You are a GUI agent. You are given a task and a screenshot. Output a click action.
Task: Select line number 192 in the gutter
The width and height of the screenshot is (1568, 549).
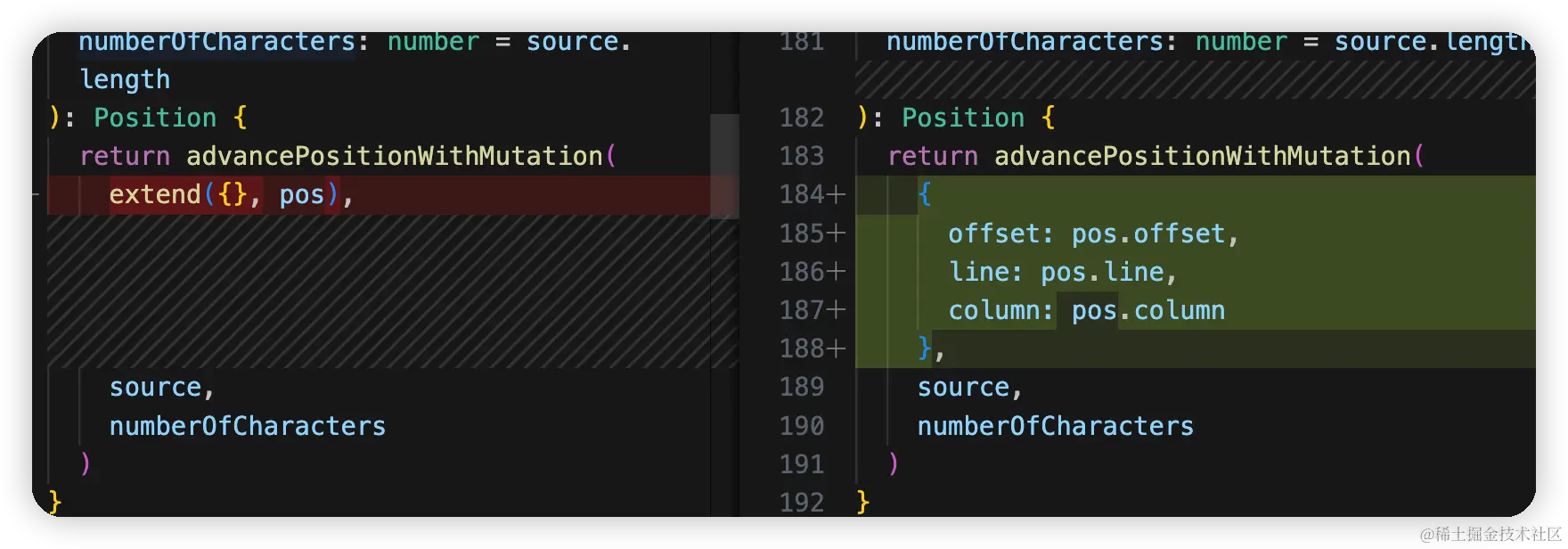801,502
